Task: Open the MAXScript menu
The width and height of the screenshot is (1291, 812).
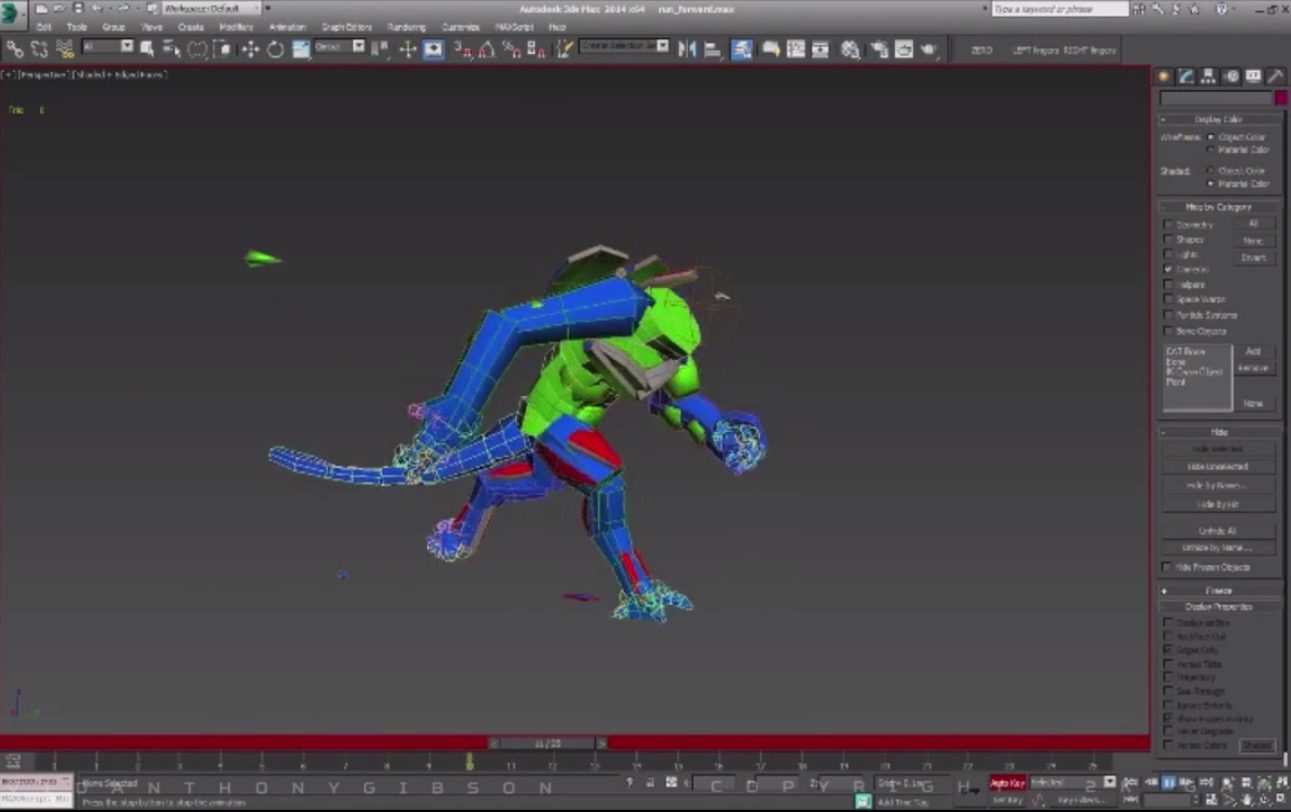Action: (514, 27)
